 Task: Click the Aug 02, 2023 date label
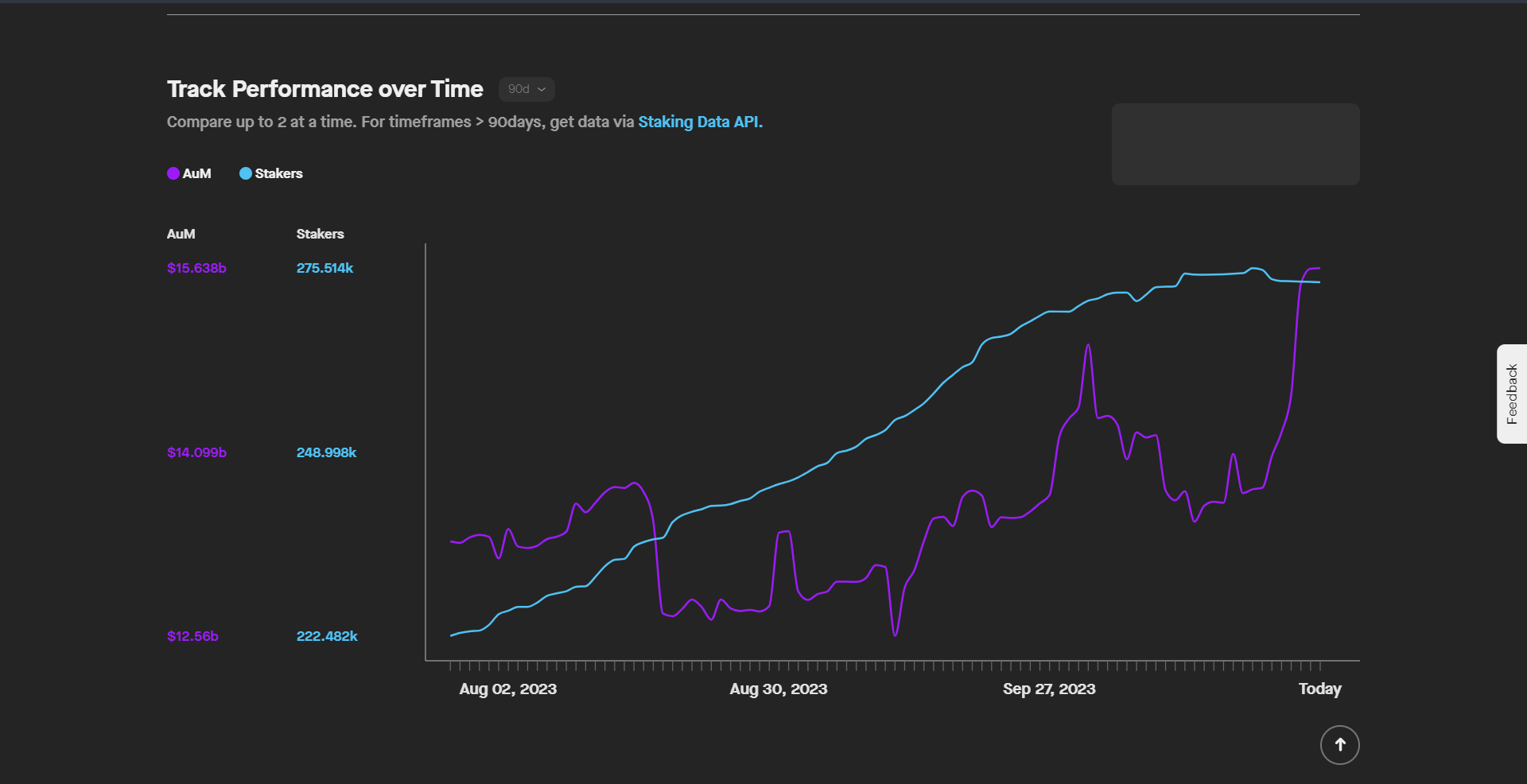[508, 689]
